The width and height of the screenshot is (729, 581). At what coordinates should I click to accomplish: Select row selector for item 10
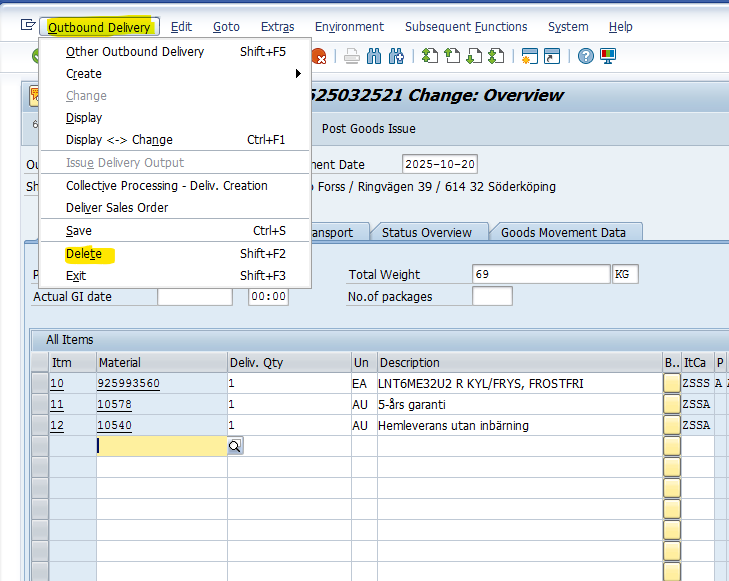pos(40,383)
